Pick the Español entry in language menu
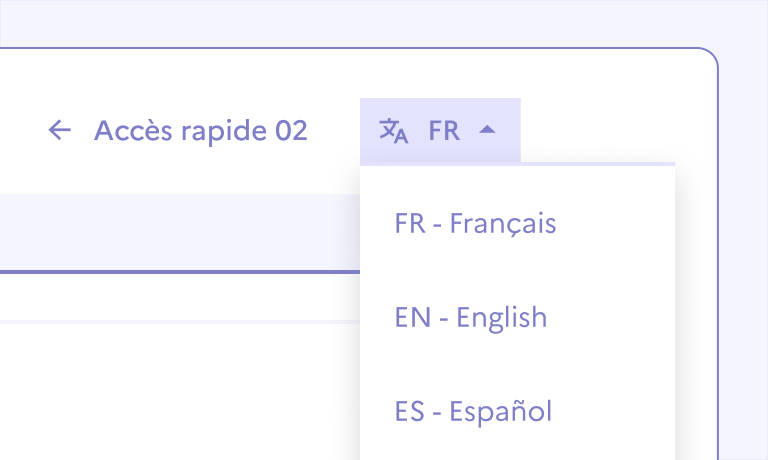 pos(473,411)
